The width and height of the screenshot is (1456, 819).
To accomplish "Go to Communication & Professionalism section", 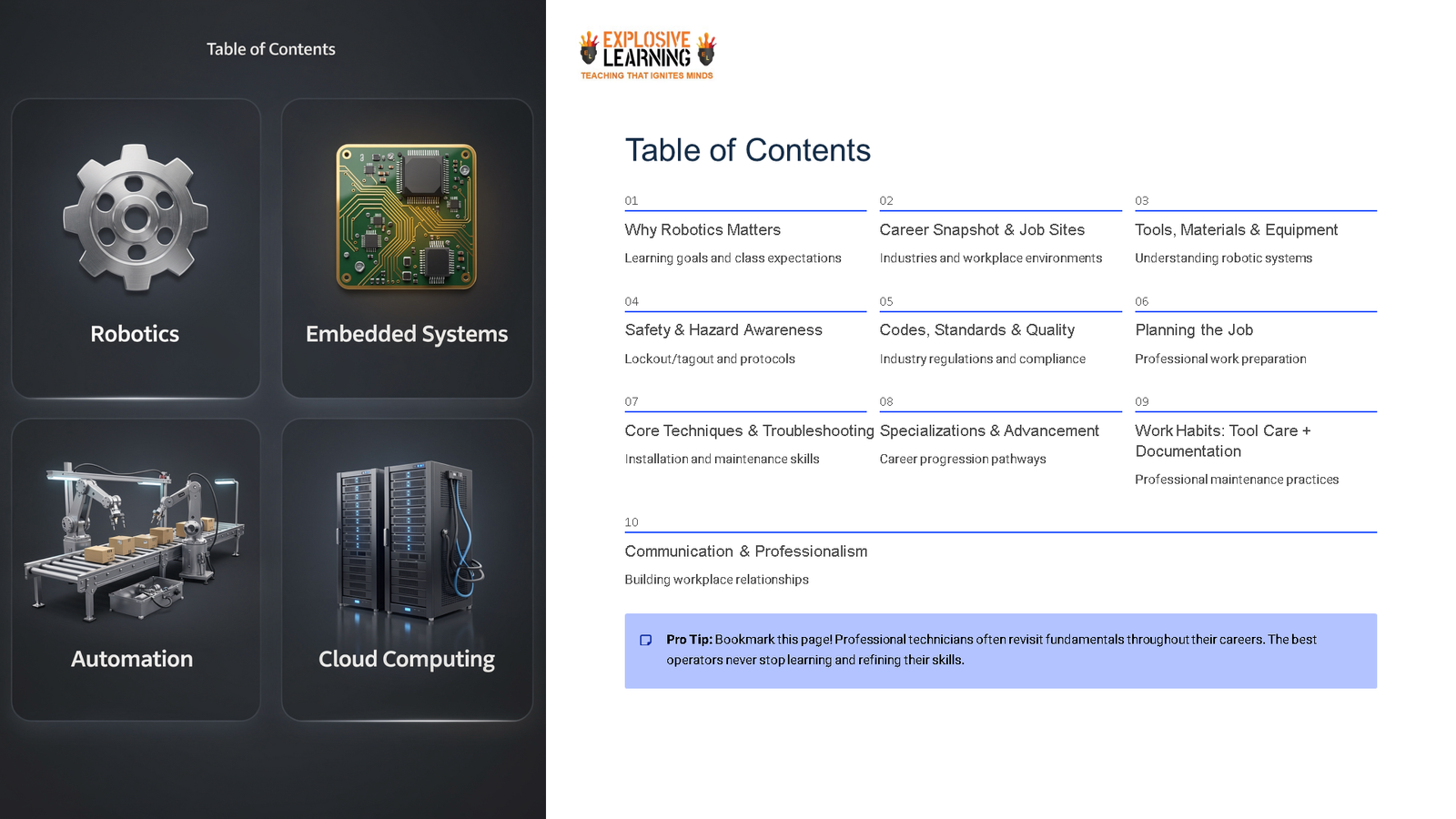I will pyautogui.click(x=745, y=551).
